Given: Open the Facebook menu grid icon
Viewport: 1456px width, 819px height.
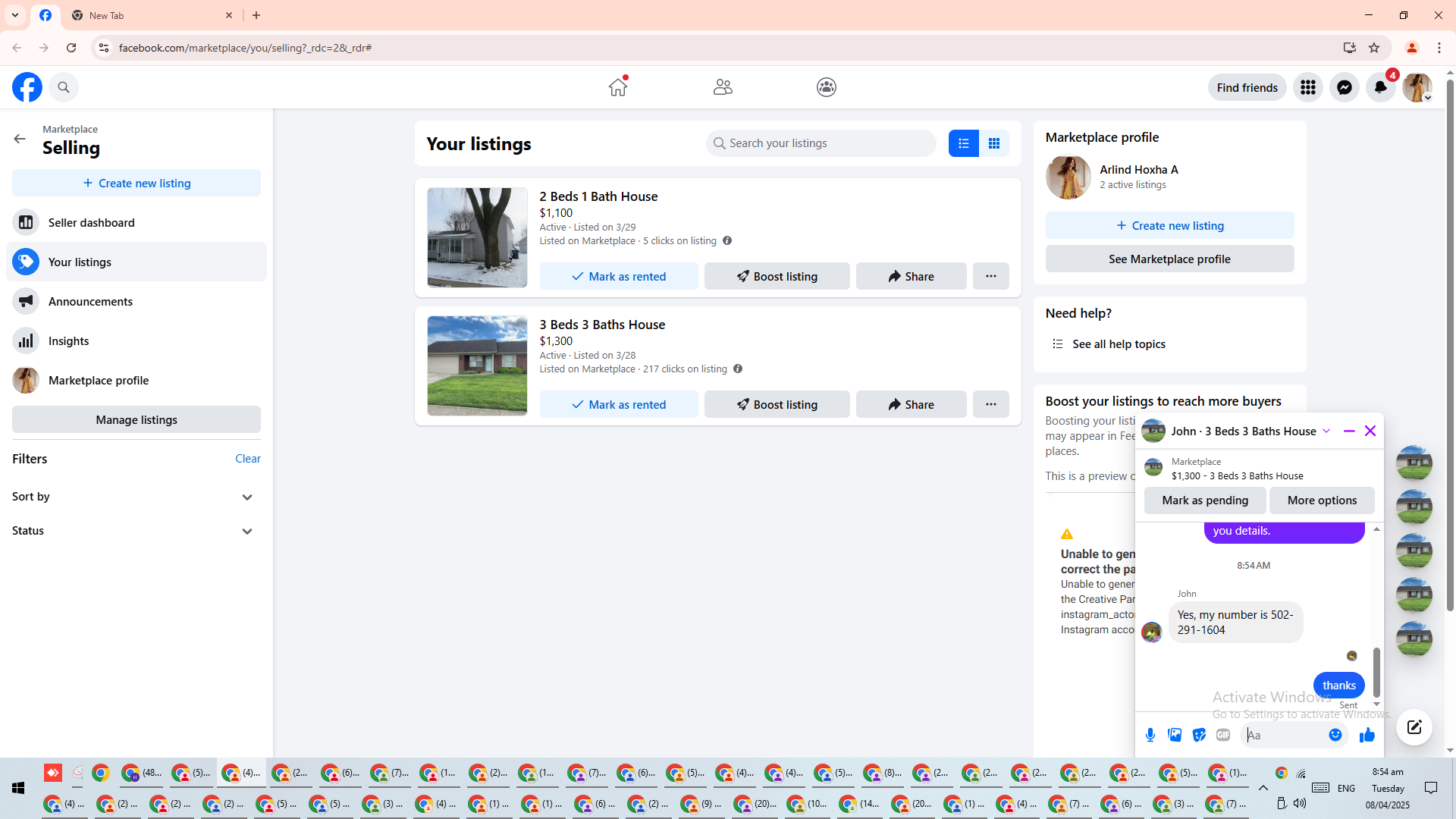Looking at the screenshot, I should coord(1307,87).
